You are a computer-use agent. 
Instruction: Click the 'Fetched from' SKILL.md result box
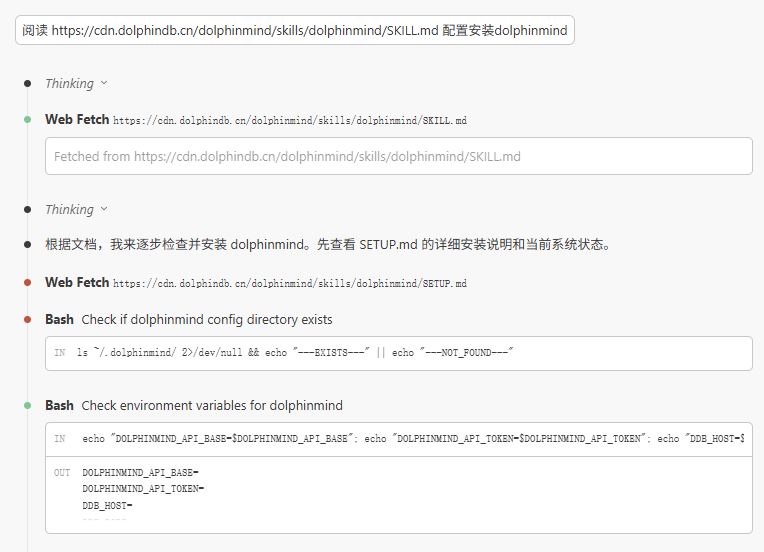pos(399,156)
